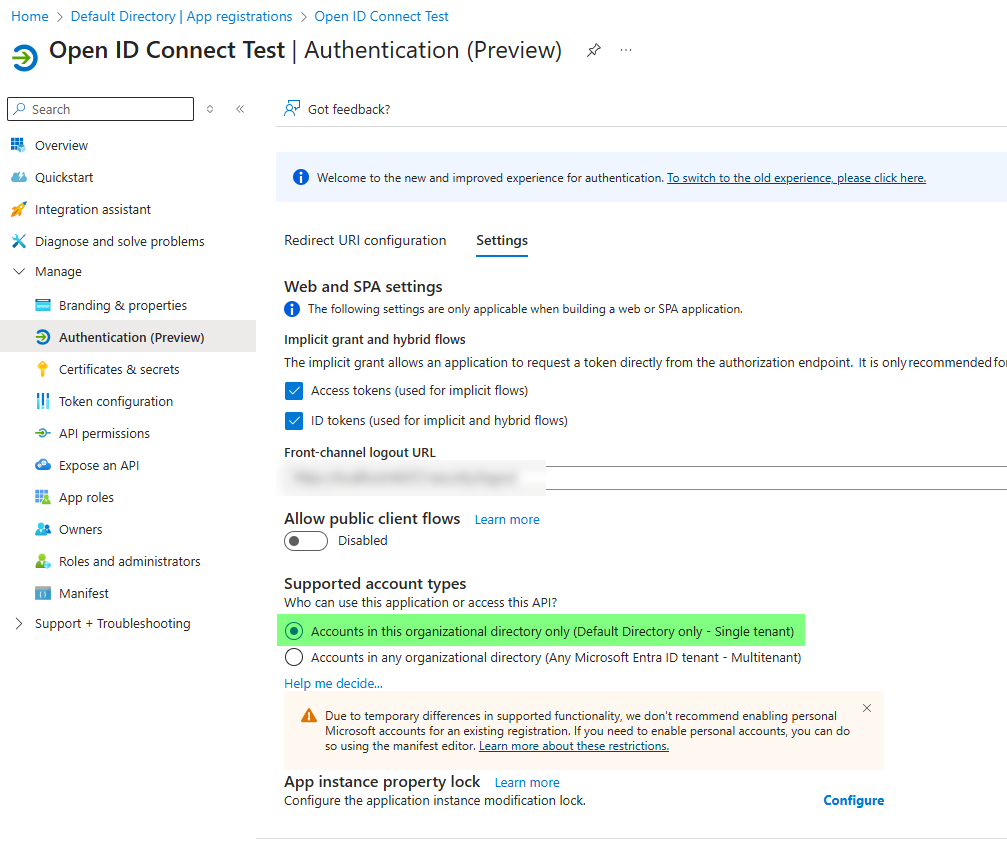1007x842 pixels.
Task: Uncheck the ID tokens checkbox
Action: [x=294, y=420]
